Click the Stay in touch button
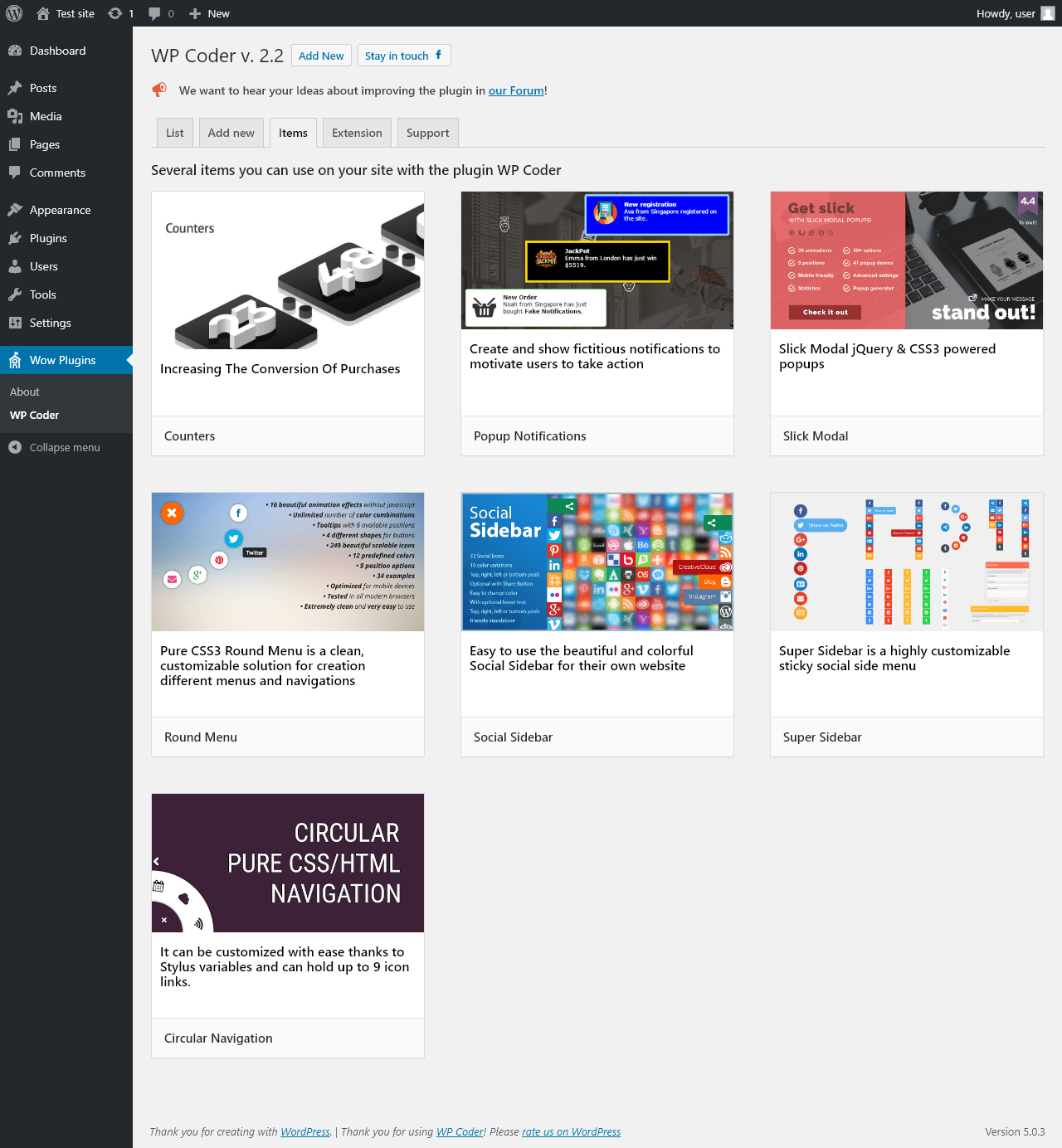Image resolution: width=1062 pixels, height=1148 pixels. (x=404, y=56)
